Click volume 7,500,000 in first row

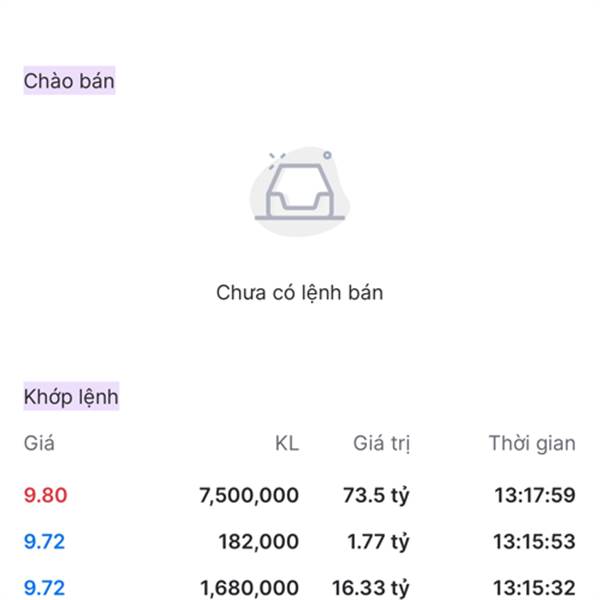coord(249,495)
